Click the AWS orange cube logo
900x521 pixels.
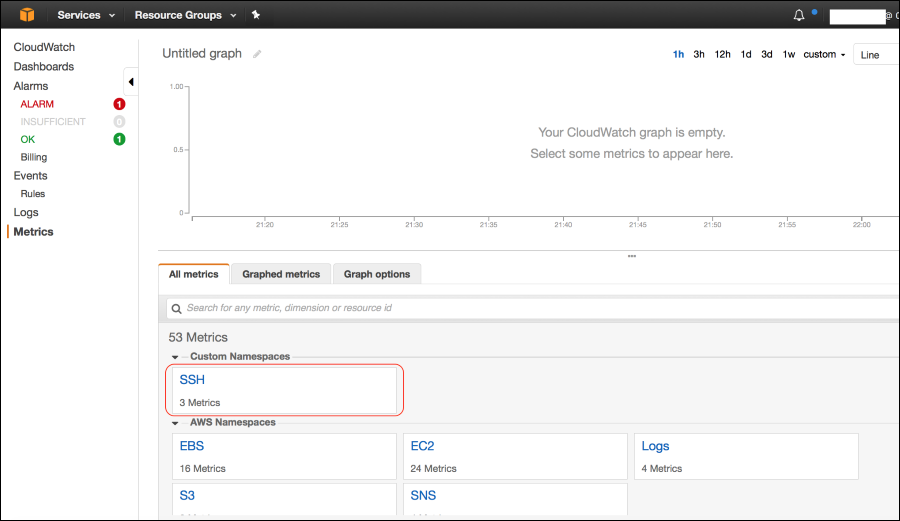tap(27, 14)
